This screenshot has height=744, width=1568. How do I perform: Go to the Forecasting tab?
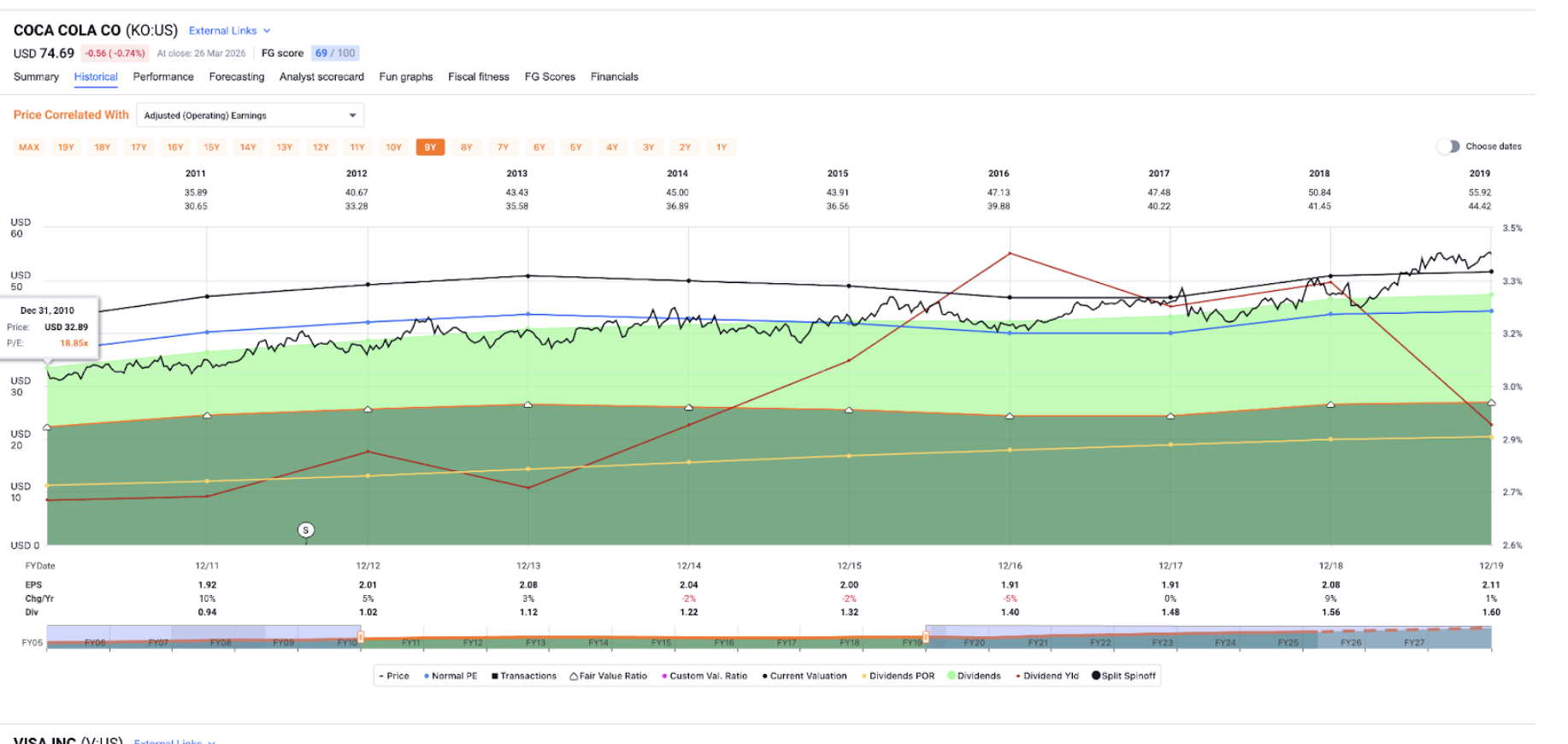tap(237, 77)
